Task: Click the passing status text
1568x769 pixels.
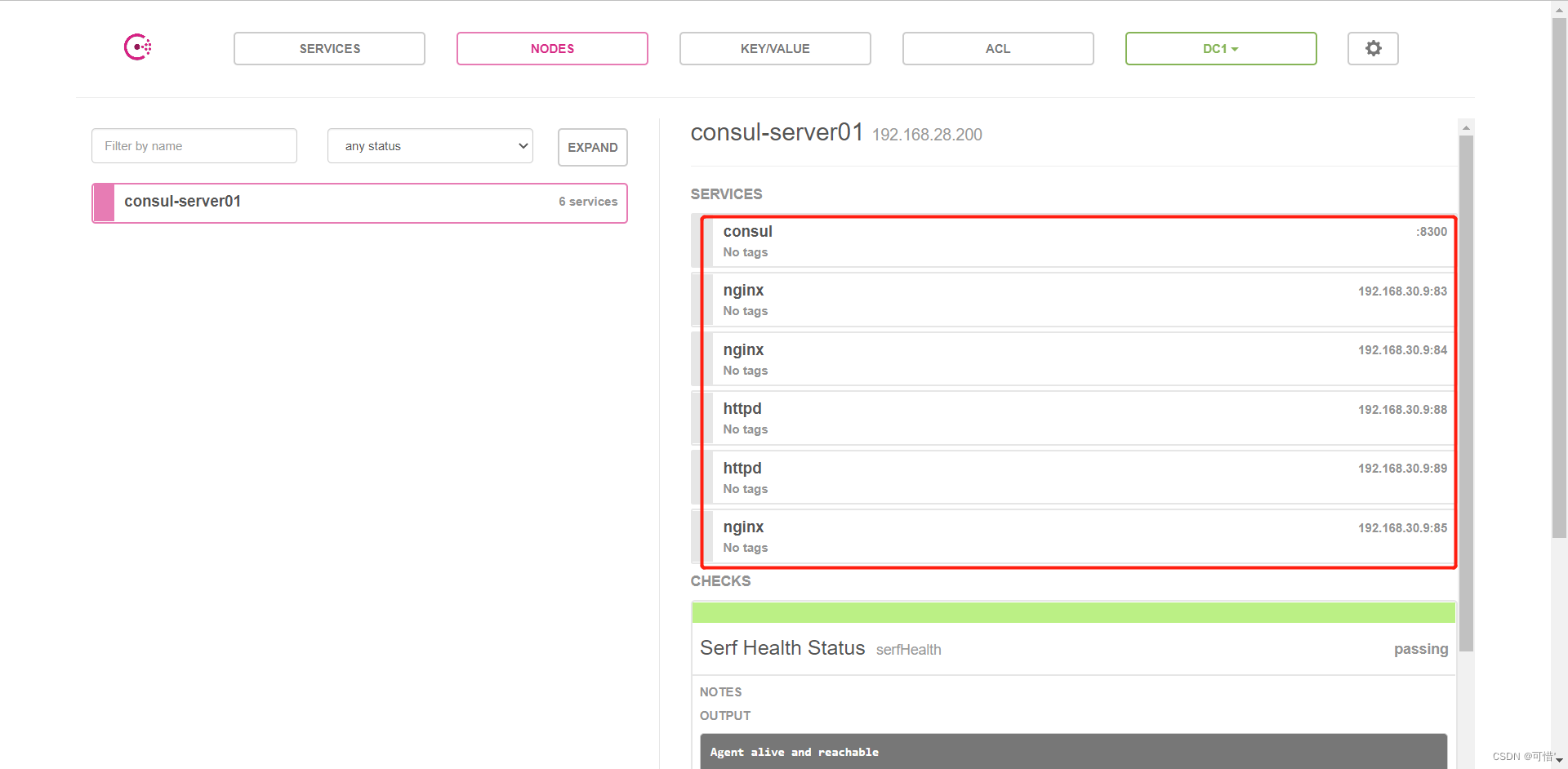Action: point(1421,649)
